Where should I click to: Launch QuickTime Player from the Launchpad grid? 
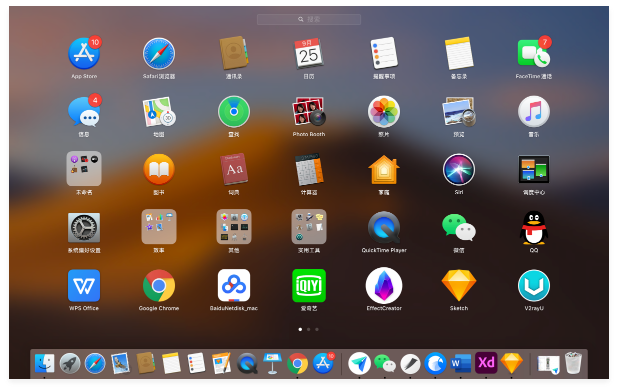tap(384, 227)
